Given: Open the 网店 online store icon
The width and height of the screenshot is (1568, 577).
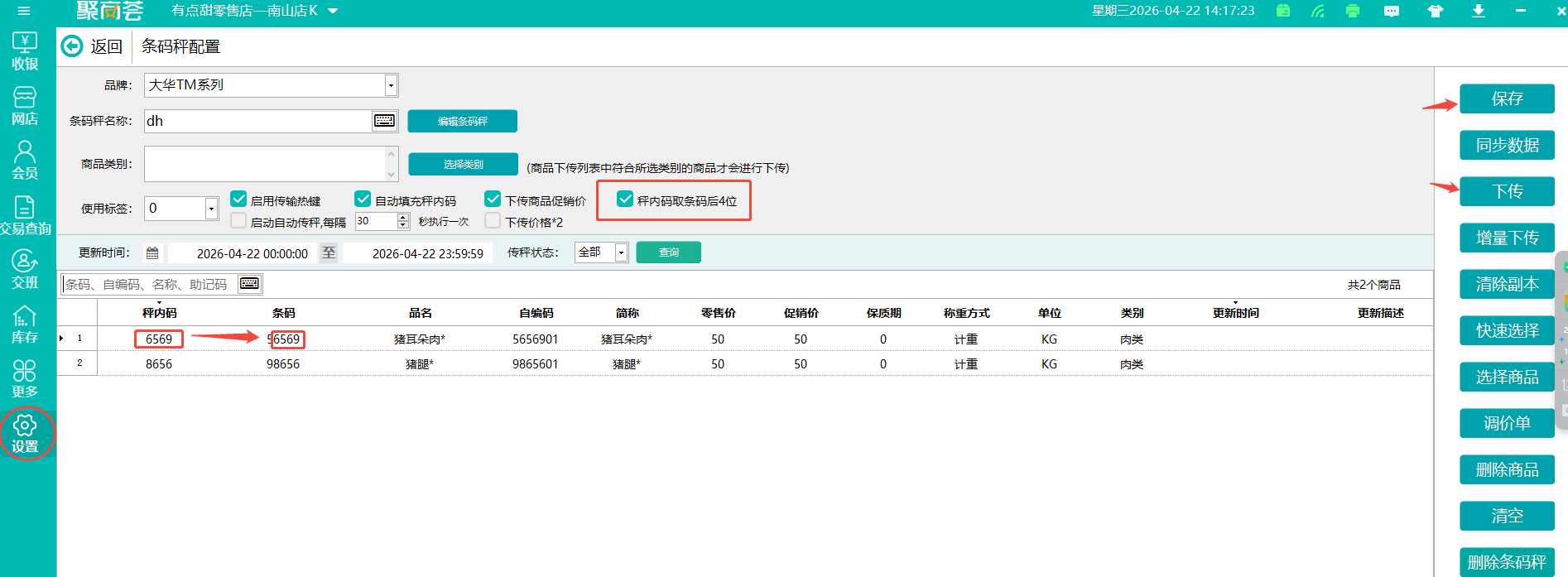Looking at the screenshot, I should [25, 106].
